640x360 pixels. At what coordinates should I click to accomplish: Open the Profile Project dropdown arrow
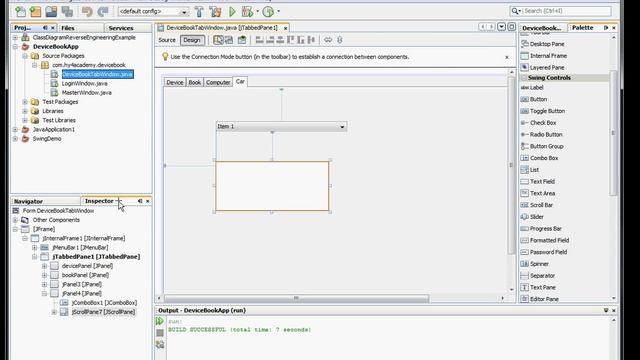pyautogui.click(x=278, y=11)
